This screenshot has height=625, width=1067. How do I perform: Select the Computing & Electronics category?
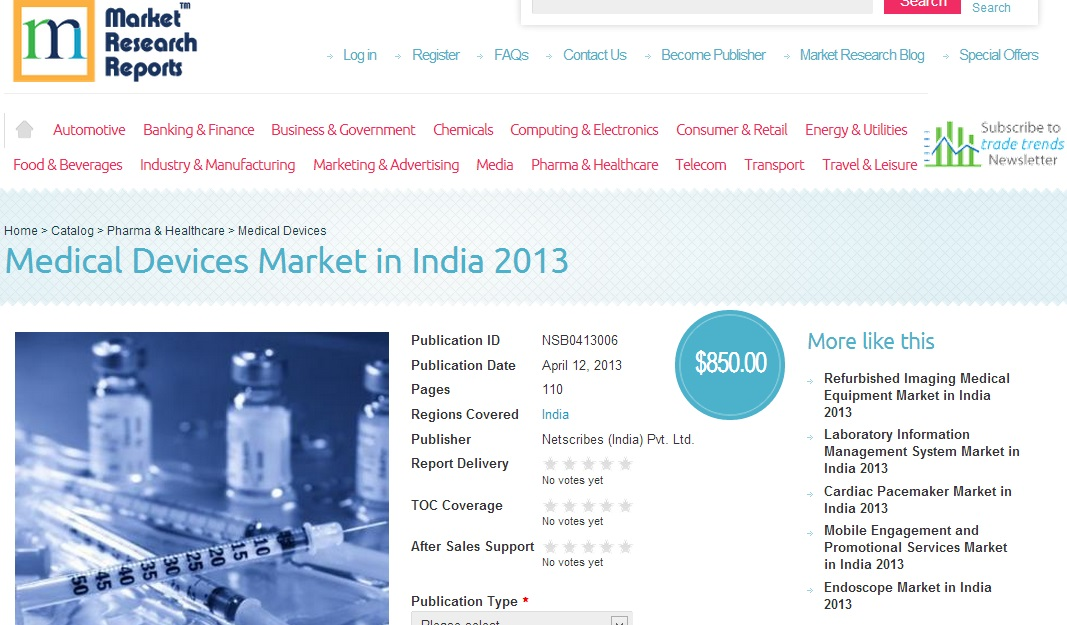pyautogui.click(x=584, y=130)
